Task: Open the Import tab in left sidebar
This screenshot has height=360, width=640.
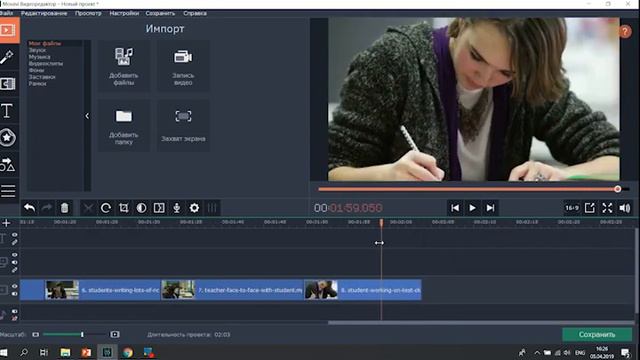Action: click(9, 30)
